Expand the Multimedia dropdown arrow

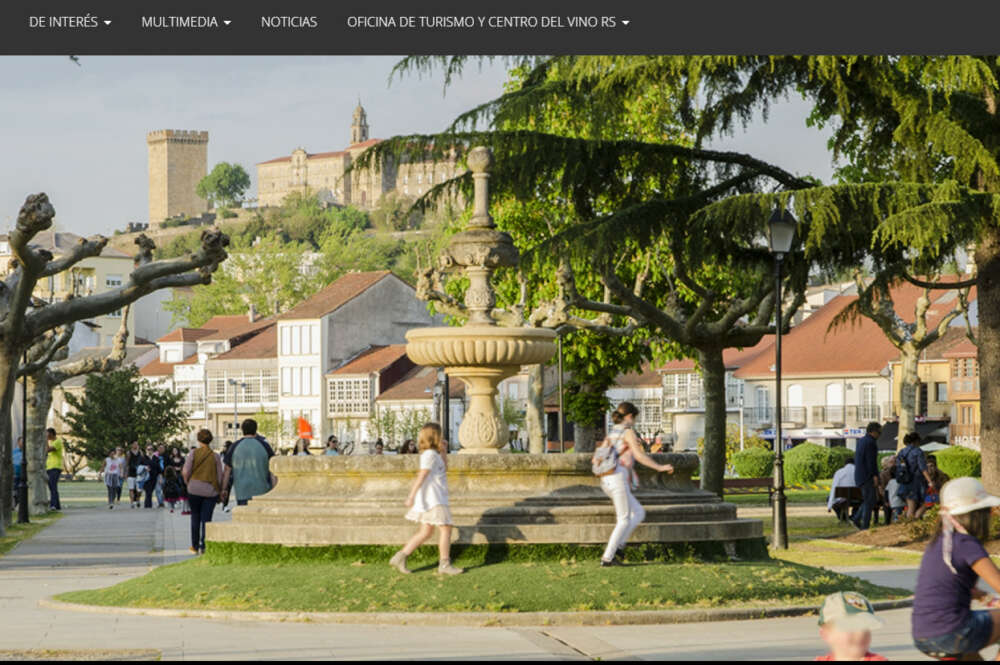tap(227, 23)
